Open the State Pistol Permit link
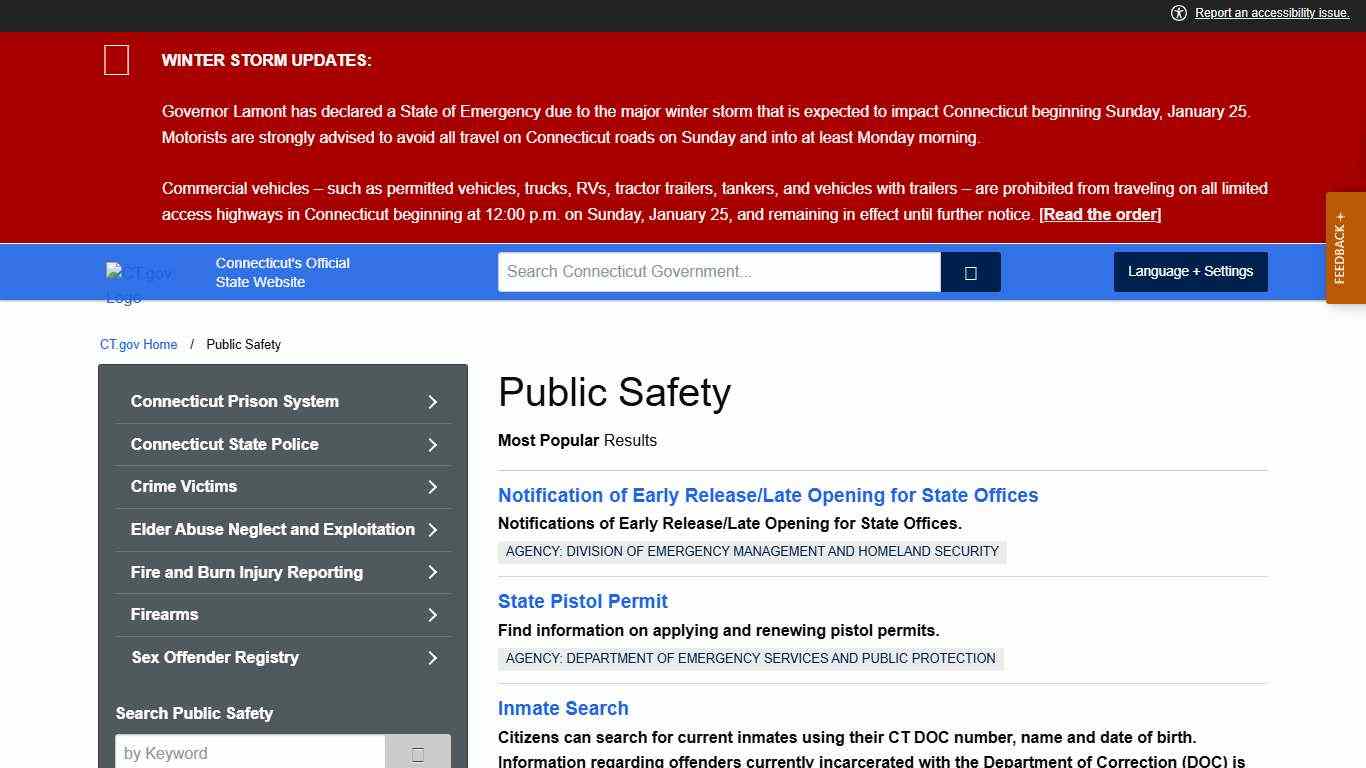Viewport: 1366px width, 768px height. 582,601
